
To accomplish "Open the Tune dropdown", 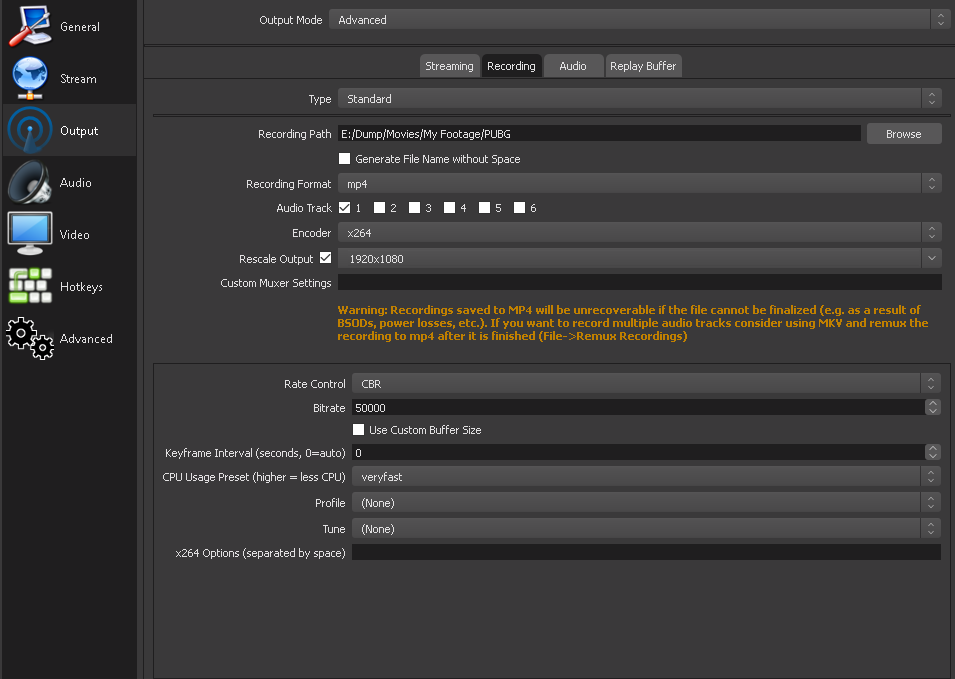I will pyautogui.click(x=646, y=529).
